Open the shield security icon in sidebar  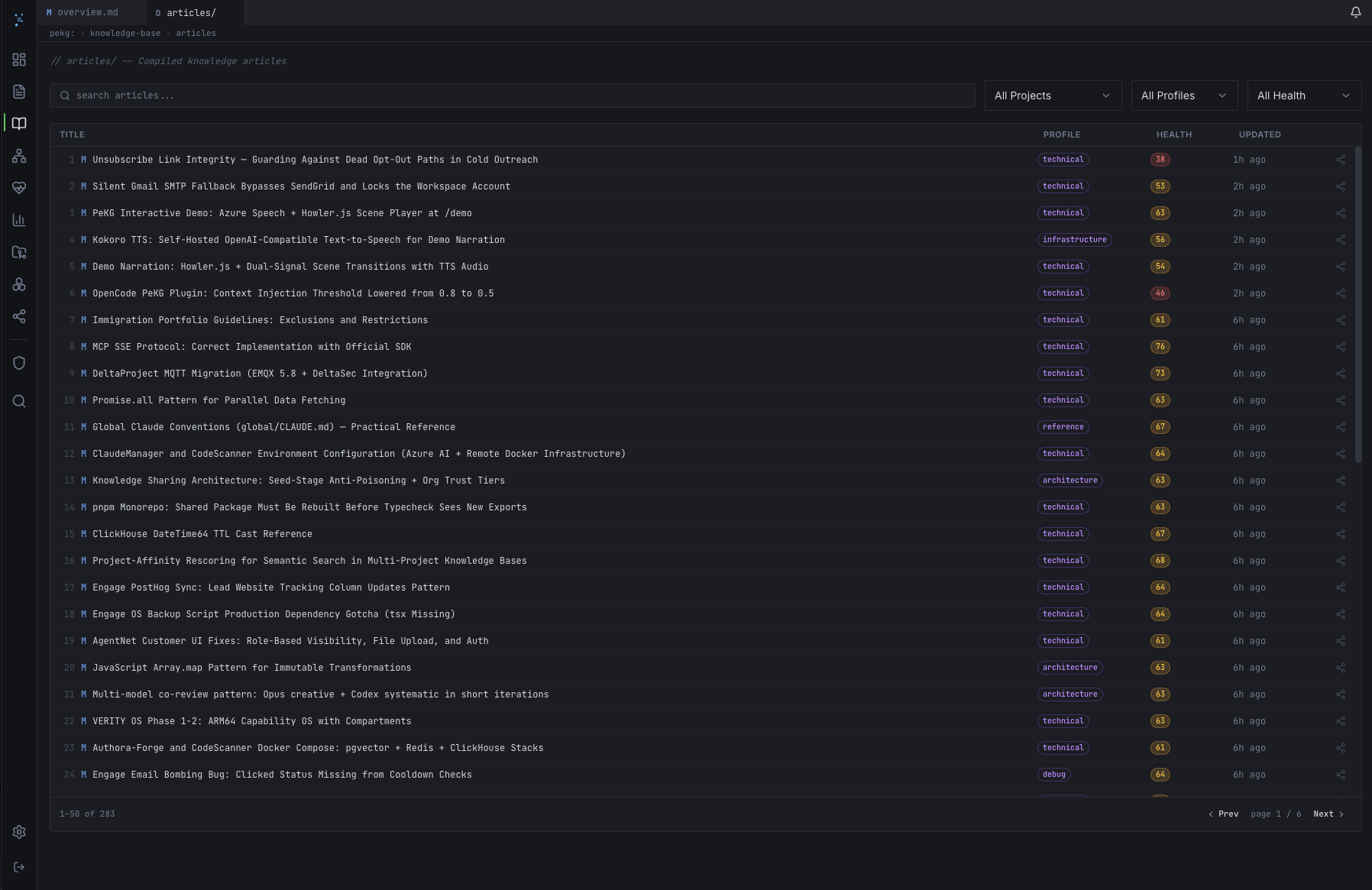click(x=19, y=363)
